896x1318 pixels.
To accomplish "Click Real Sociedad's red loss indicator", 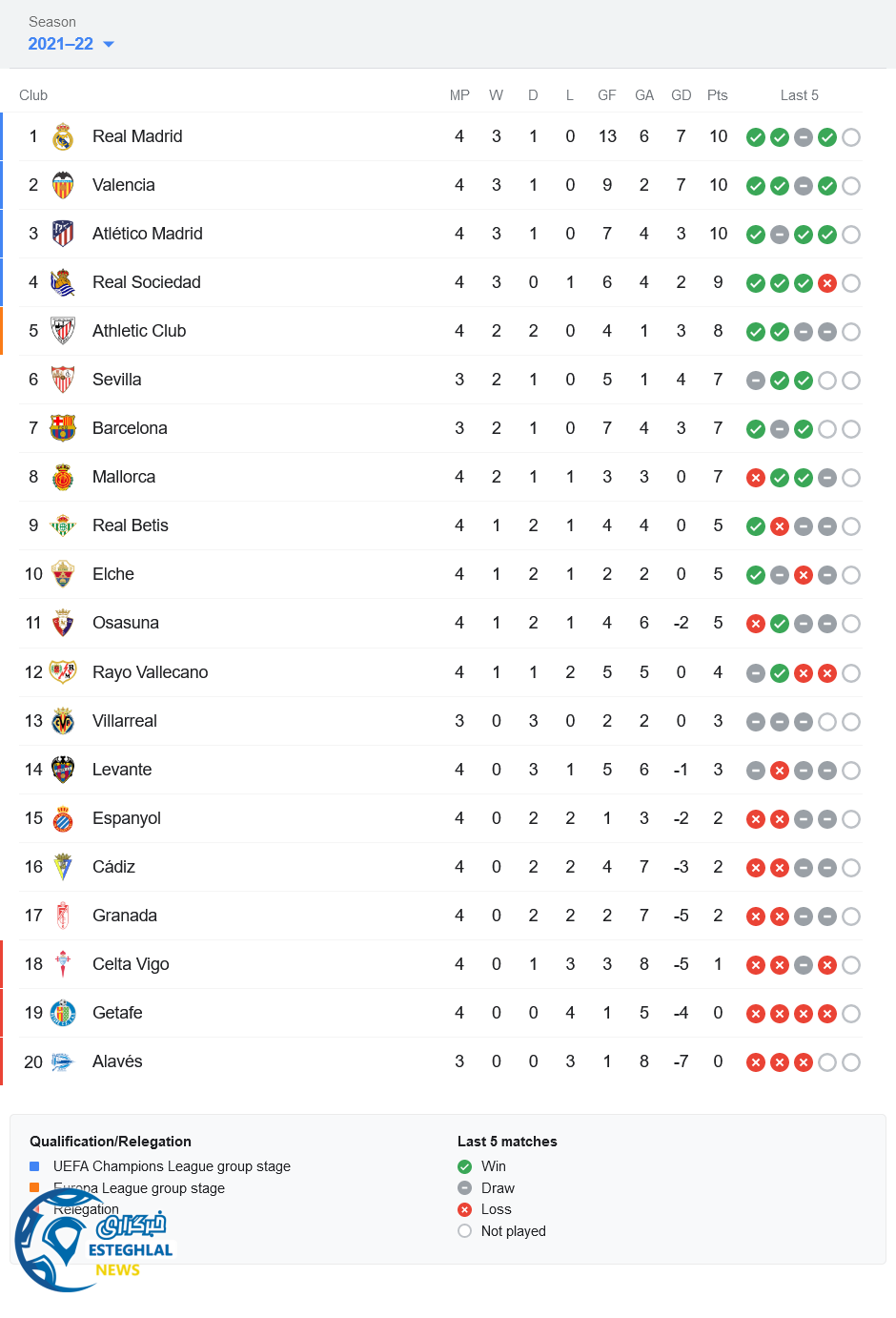I will pyautogui.click(x=827, y=283).
